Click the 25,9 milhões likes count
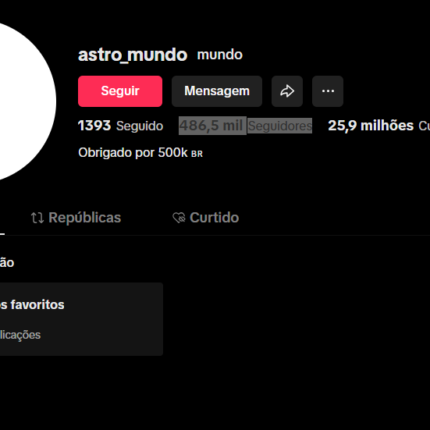 click(371, 126)
